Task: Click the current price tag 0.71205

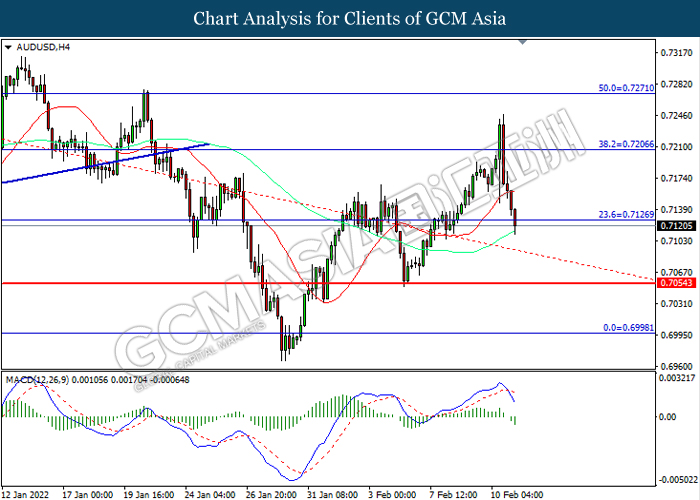Action: (676, 226)
